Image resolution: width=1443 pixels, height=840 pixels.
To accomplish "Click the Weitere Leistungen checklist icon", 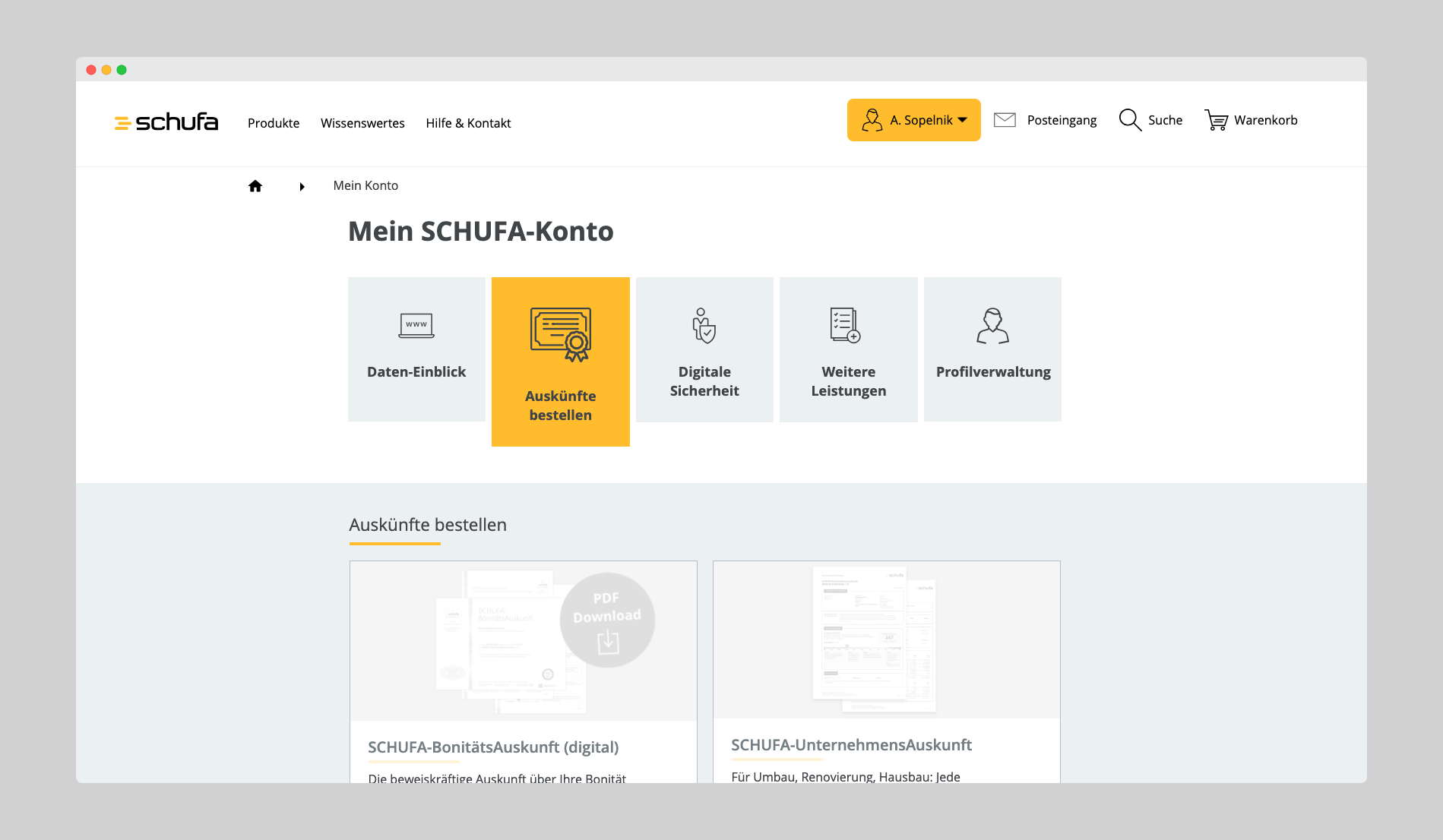I will pos(846,325).
